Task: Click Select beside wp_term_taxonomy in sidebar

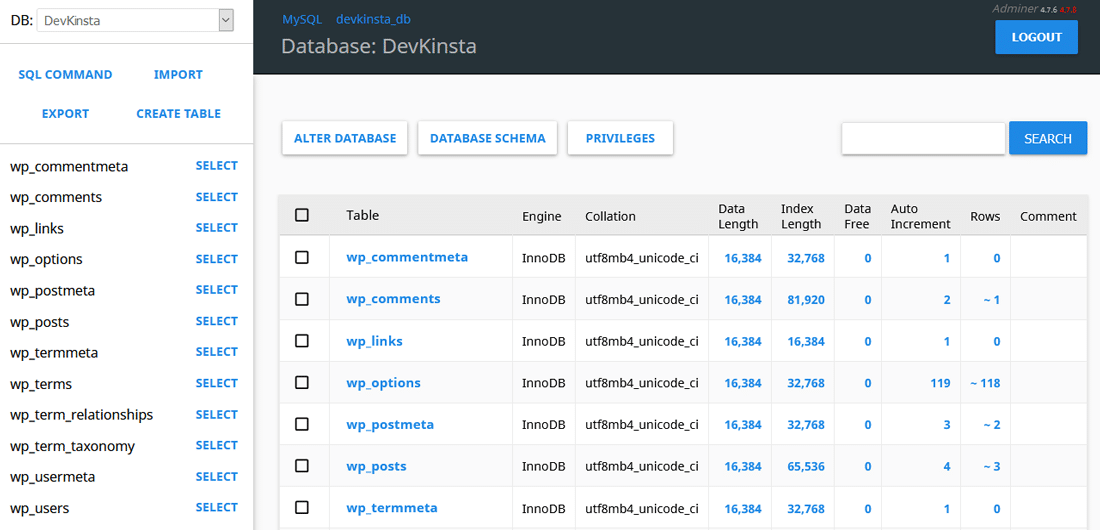Action: pos(216,446)
